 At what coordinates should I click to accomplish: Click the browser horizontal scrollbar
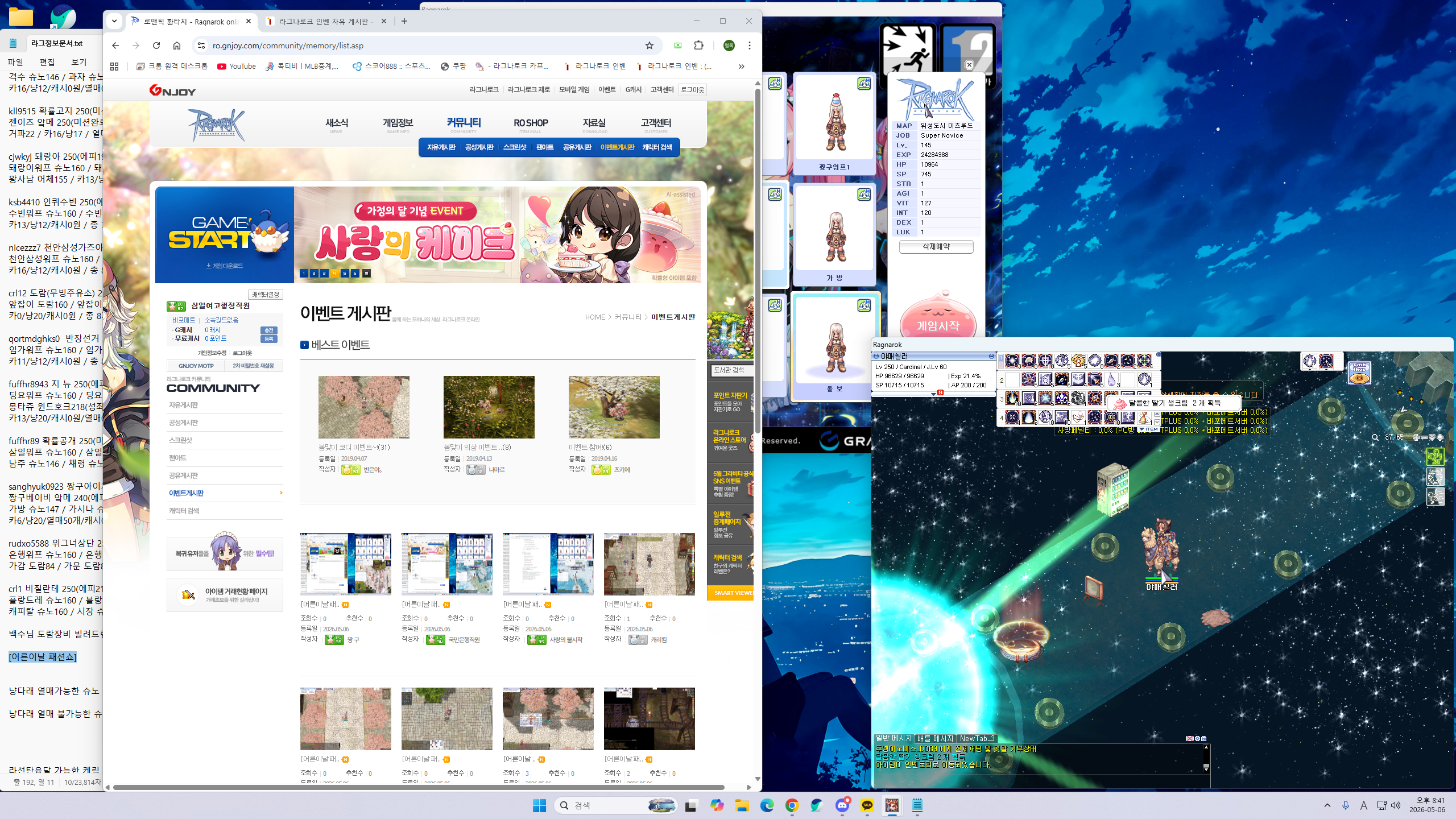tap(419, 788)
